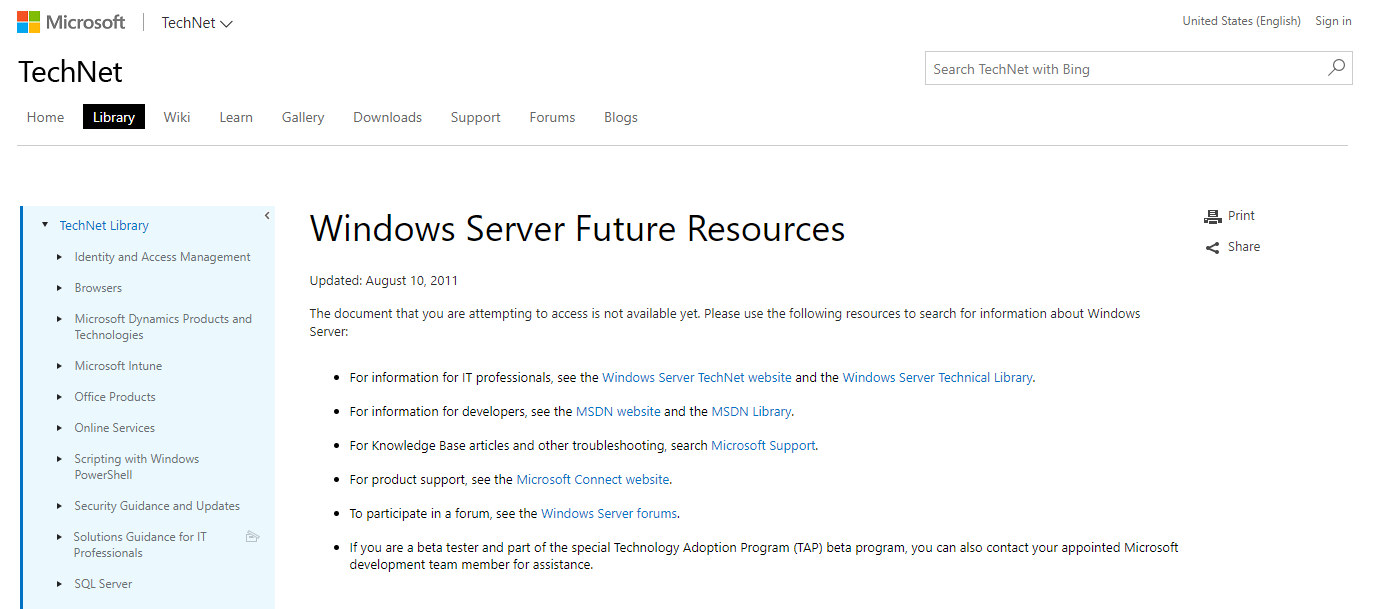This screenshot has width=1384, height=609.
Task: Click the Windows Server Future Resources heading
Action: 577,229
